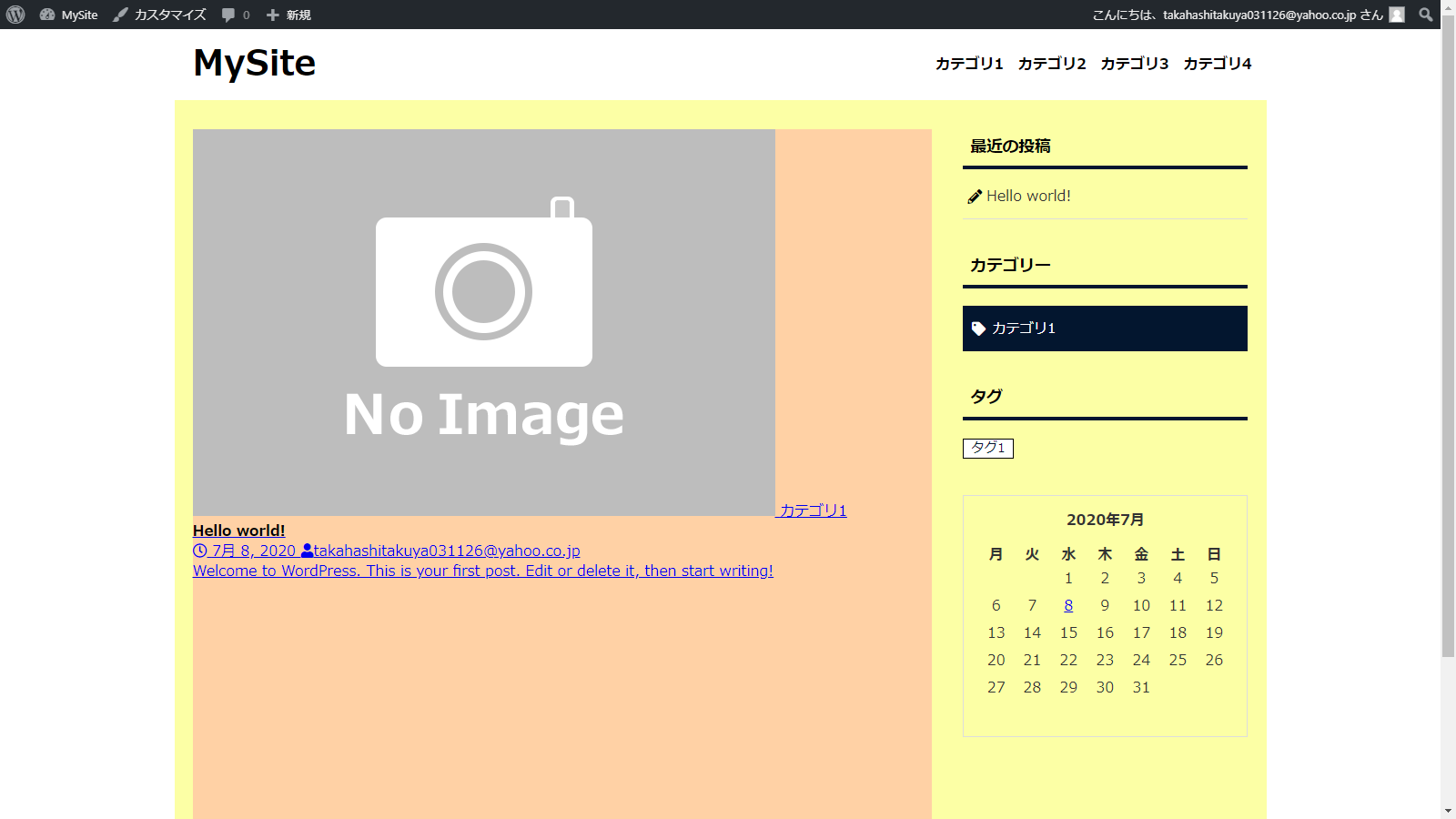Click the person icon before the author email
Image resolution: width=1456 pixels, height=819 pixels.
[307, 550]
